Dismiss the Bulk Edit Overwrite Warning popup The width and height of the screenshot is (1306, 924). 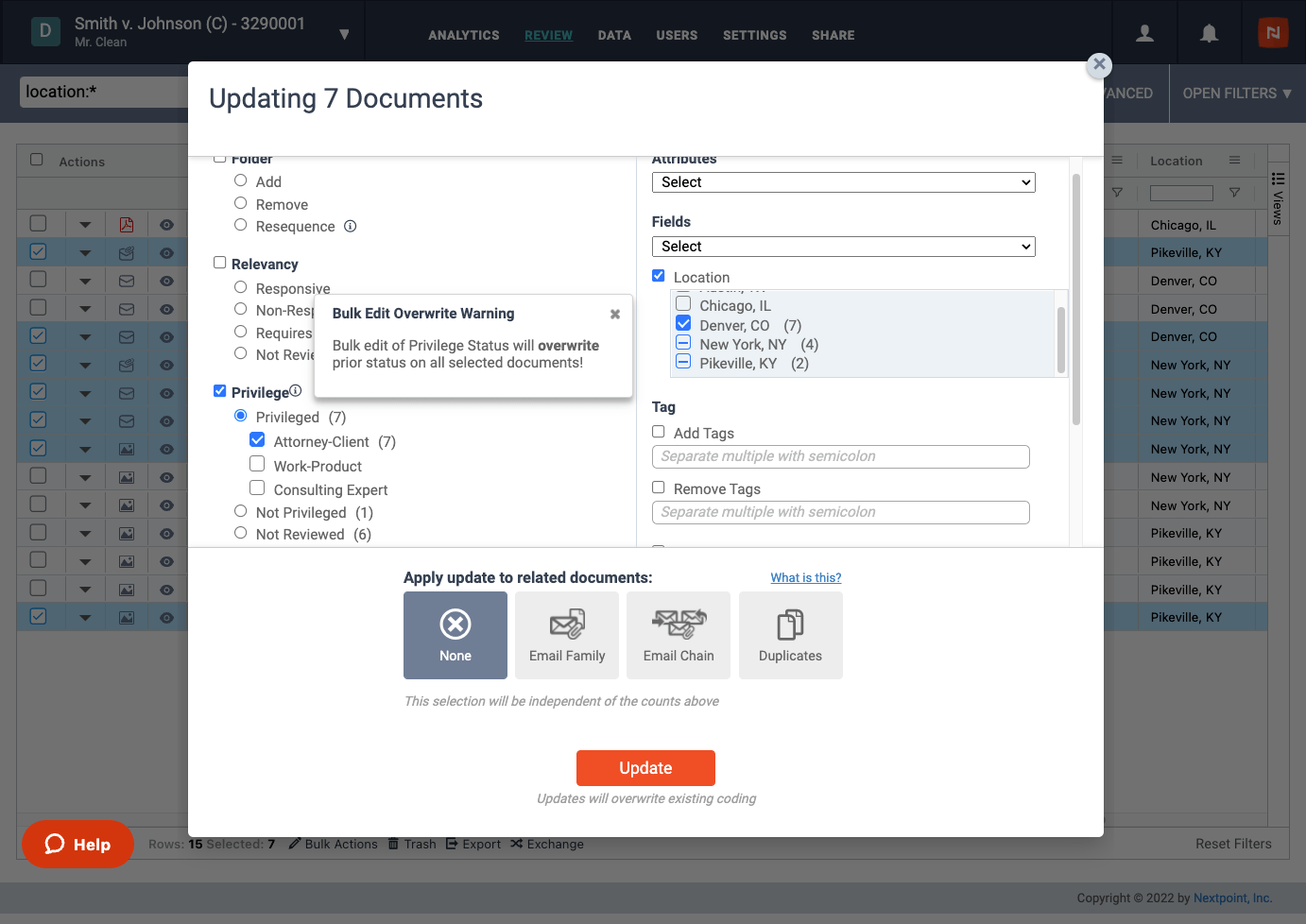615,314
